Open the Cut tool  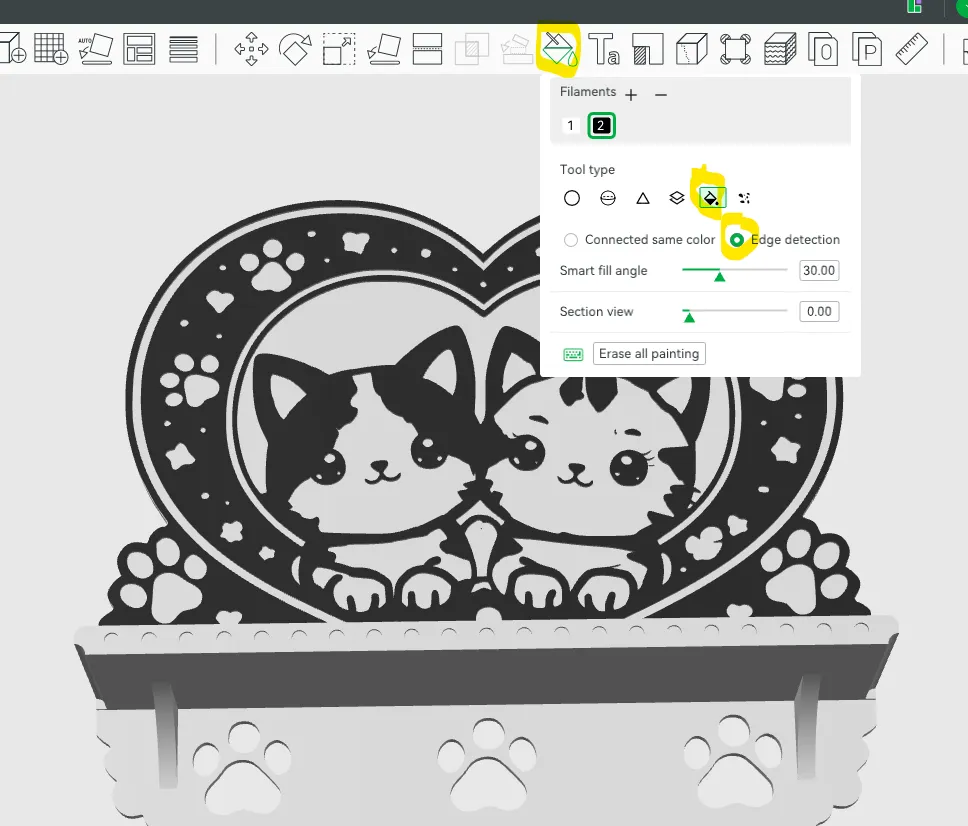click(427, 48)
